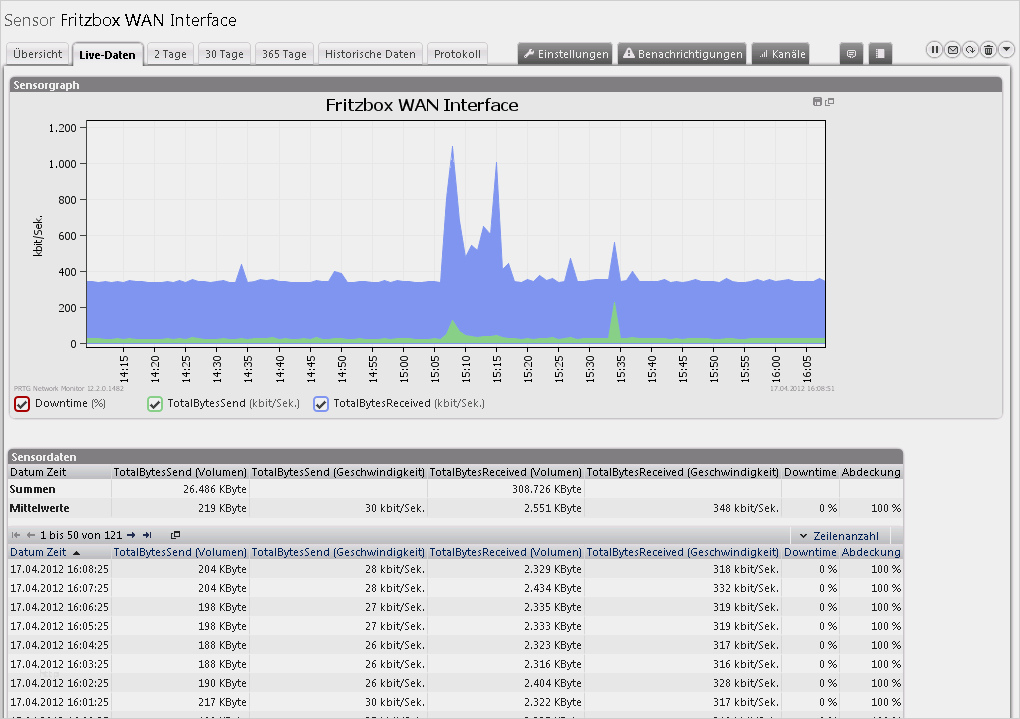The image size is (1020, 719).
Task: Jump to last page of table results
Action: 147,535
